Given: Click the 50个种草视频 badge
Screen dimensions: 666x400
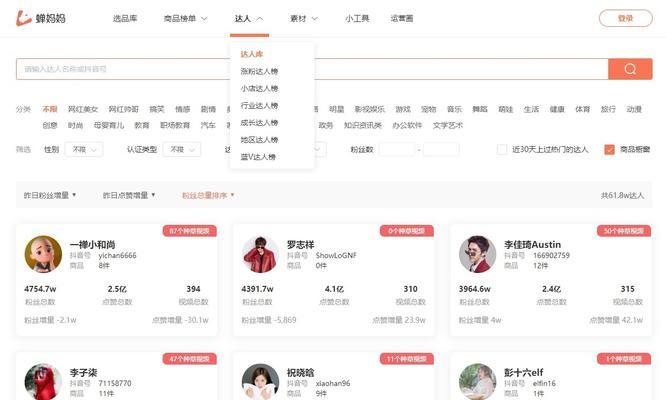Looking at the screenshot, I should point(624,231).
